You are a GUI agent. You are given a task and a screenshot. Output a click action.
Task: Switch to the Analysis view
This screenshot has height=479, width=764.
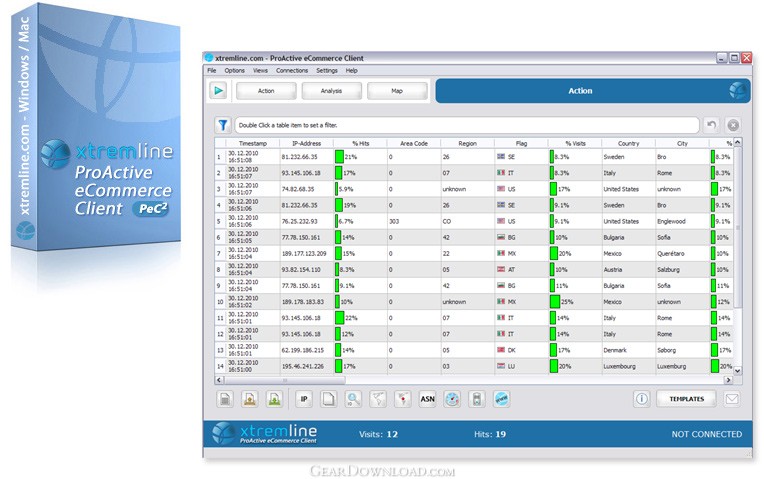[x=331, y=91]
